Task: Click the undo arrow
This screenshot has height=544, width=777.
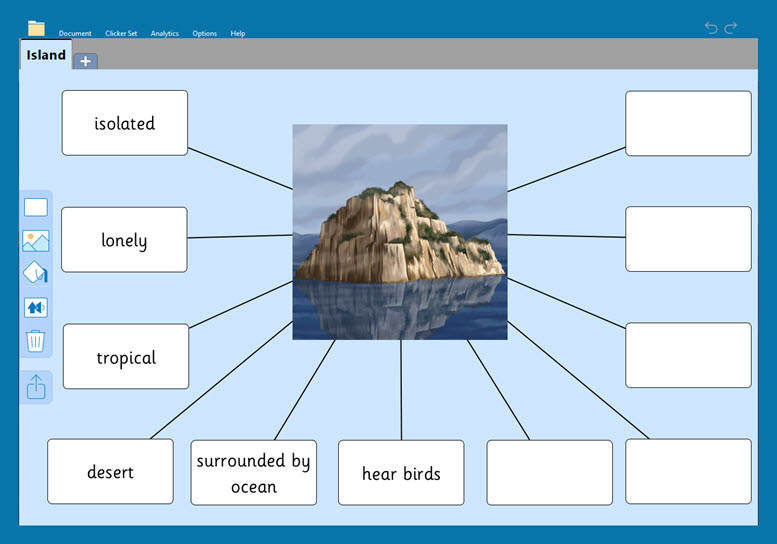Action: pyautogui.click(x=711, y=28)
